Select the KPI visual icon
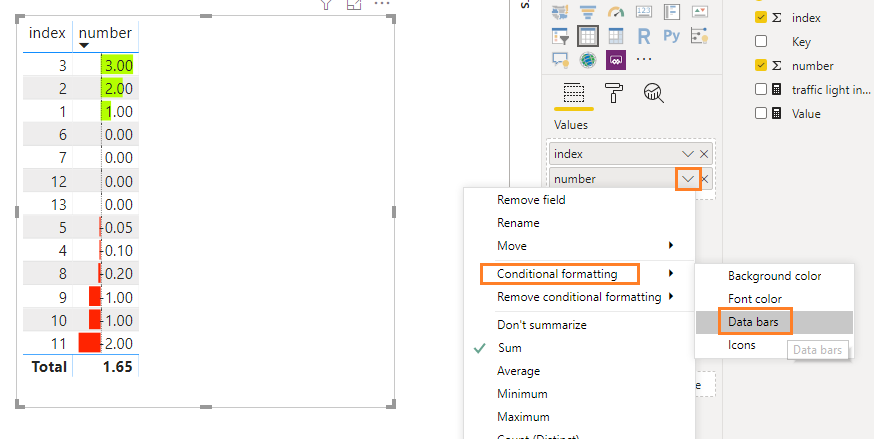The height and width of the screenshot is (439, 874). (x=700, y=12)
